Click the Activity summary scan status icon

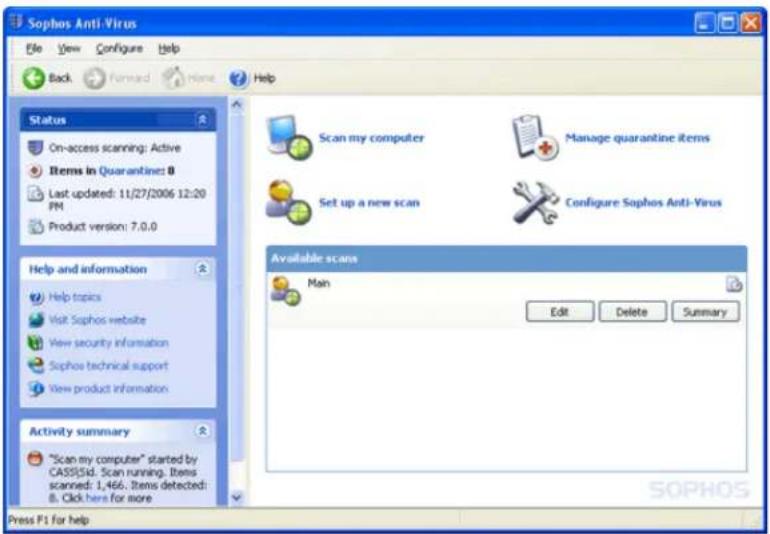(x=35, y=459)
